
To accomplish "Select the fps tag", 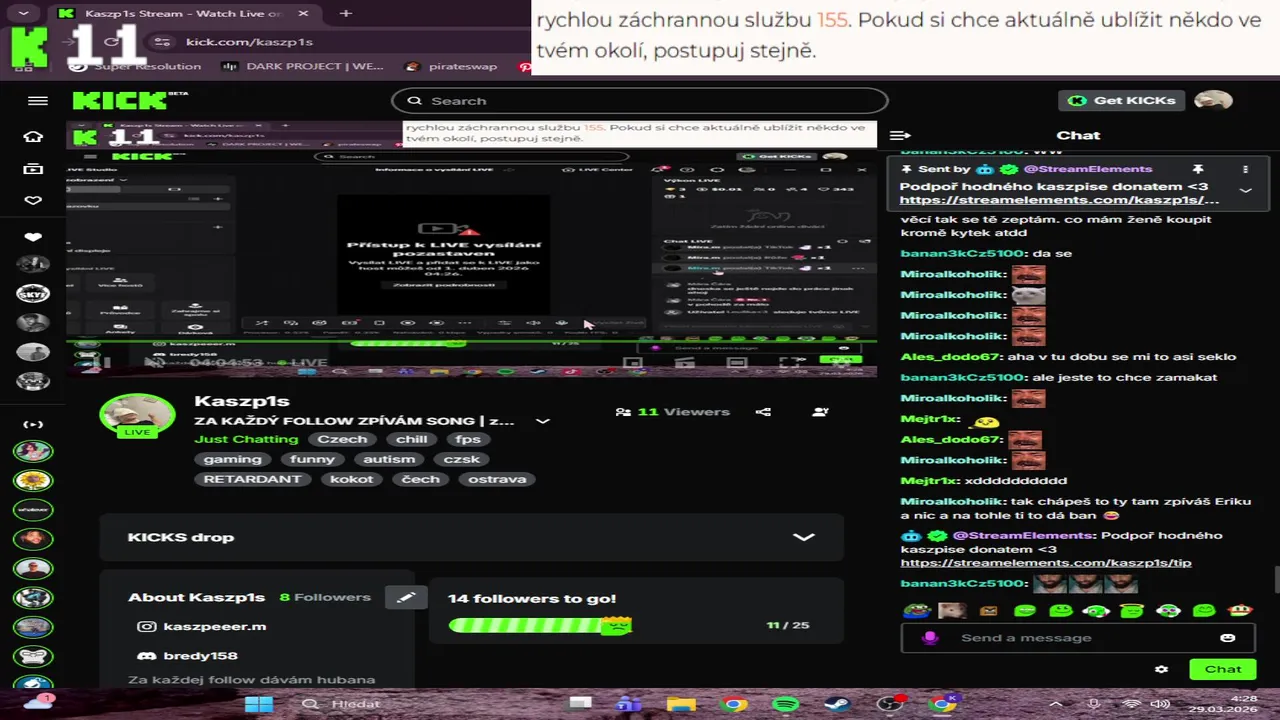I will click(468, 439).
